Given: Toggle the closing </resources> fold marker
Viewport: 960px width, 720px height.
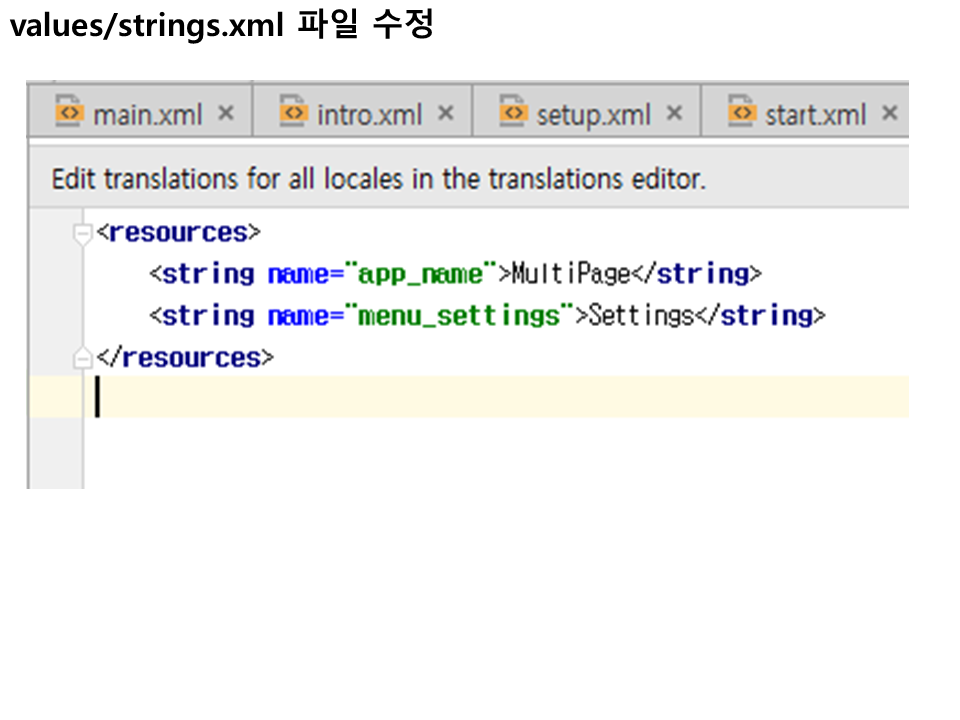Looking at the screenshot, I should (x=83, y=359).
